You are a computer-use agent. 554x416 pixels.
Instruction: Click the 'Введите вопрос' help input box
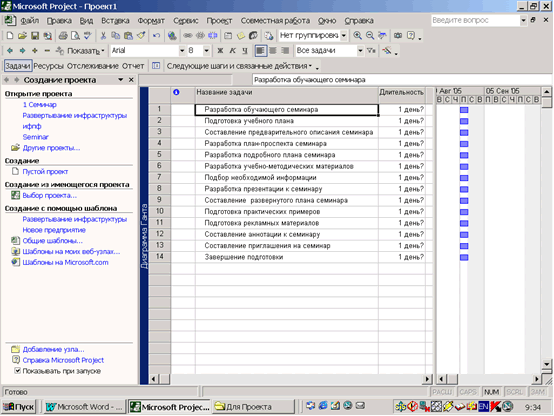click(x=476, y=20)
